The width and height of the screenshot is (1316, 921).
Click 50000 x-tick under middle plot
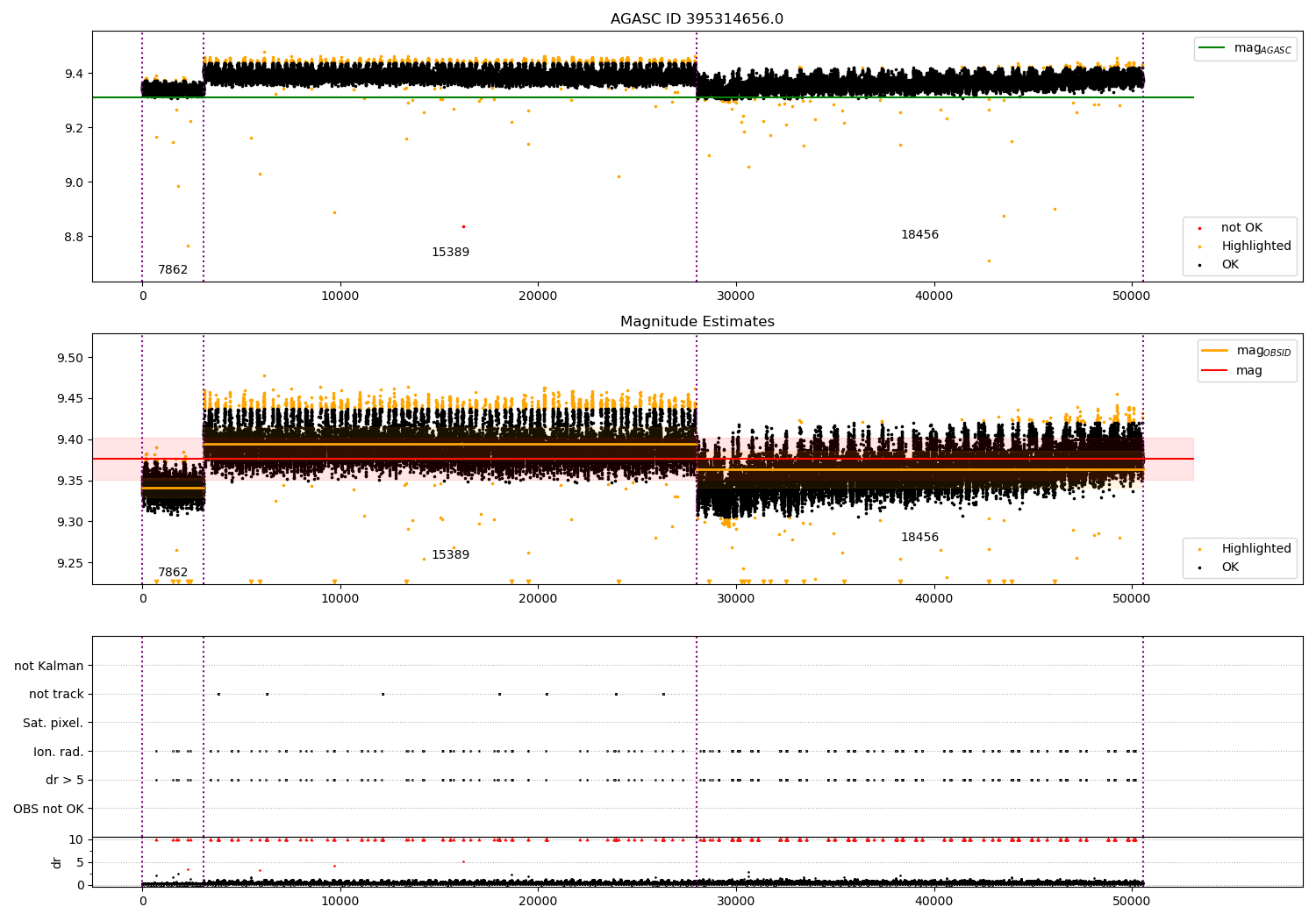[1132, 599]
